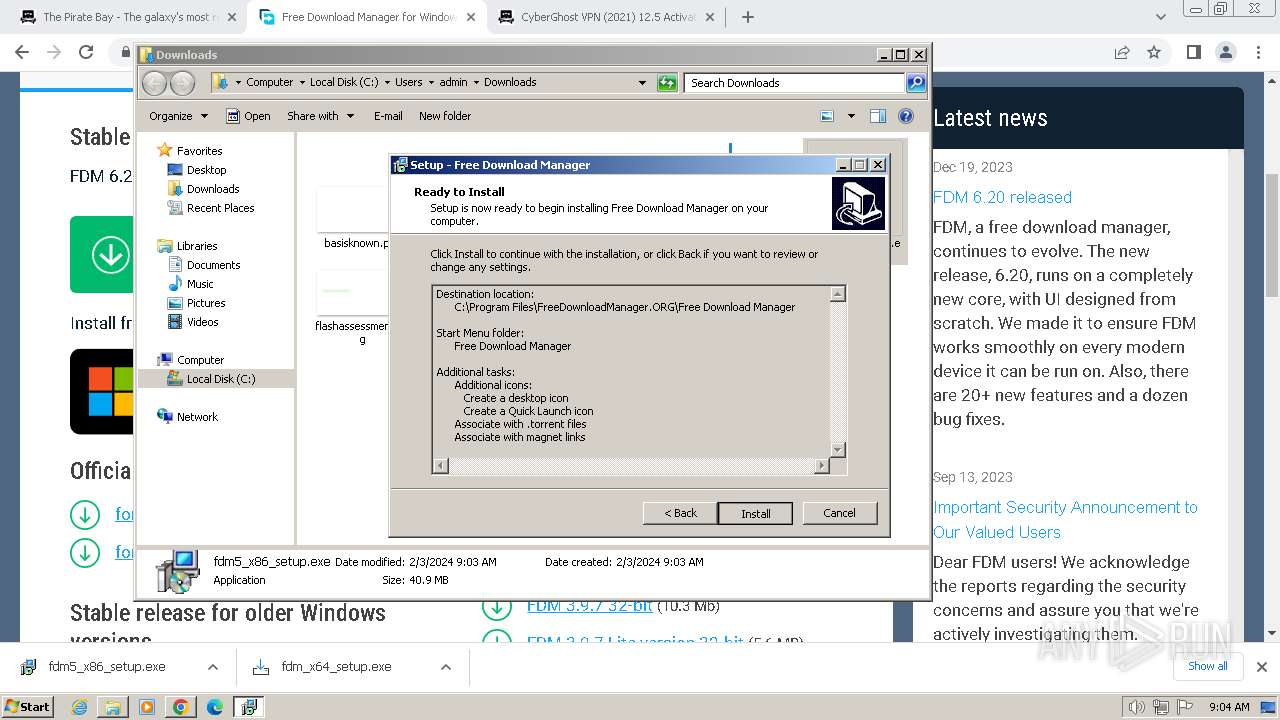The image size is (1280, 720).
Task: Select Computer in navigation pane
Action: (x=200, y=360)
